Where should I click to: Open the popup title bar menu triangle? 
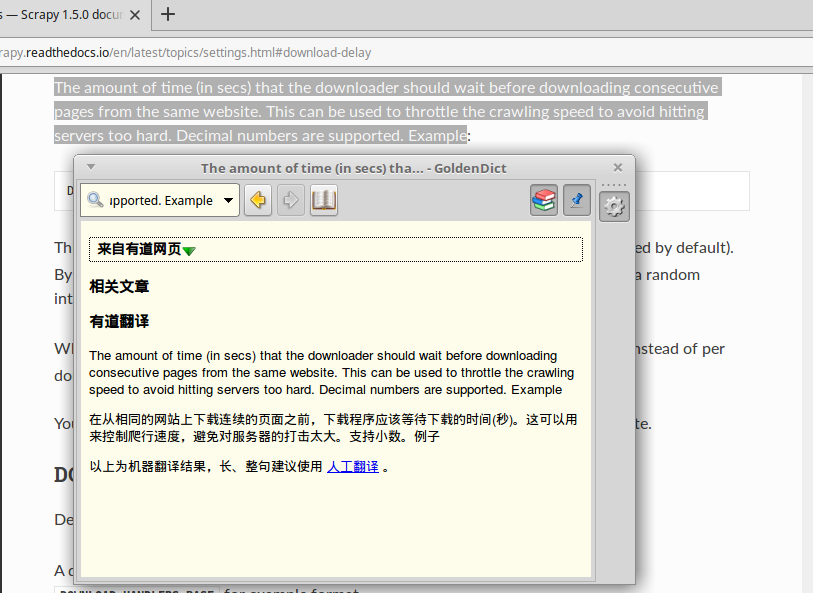(91, 167)
